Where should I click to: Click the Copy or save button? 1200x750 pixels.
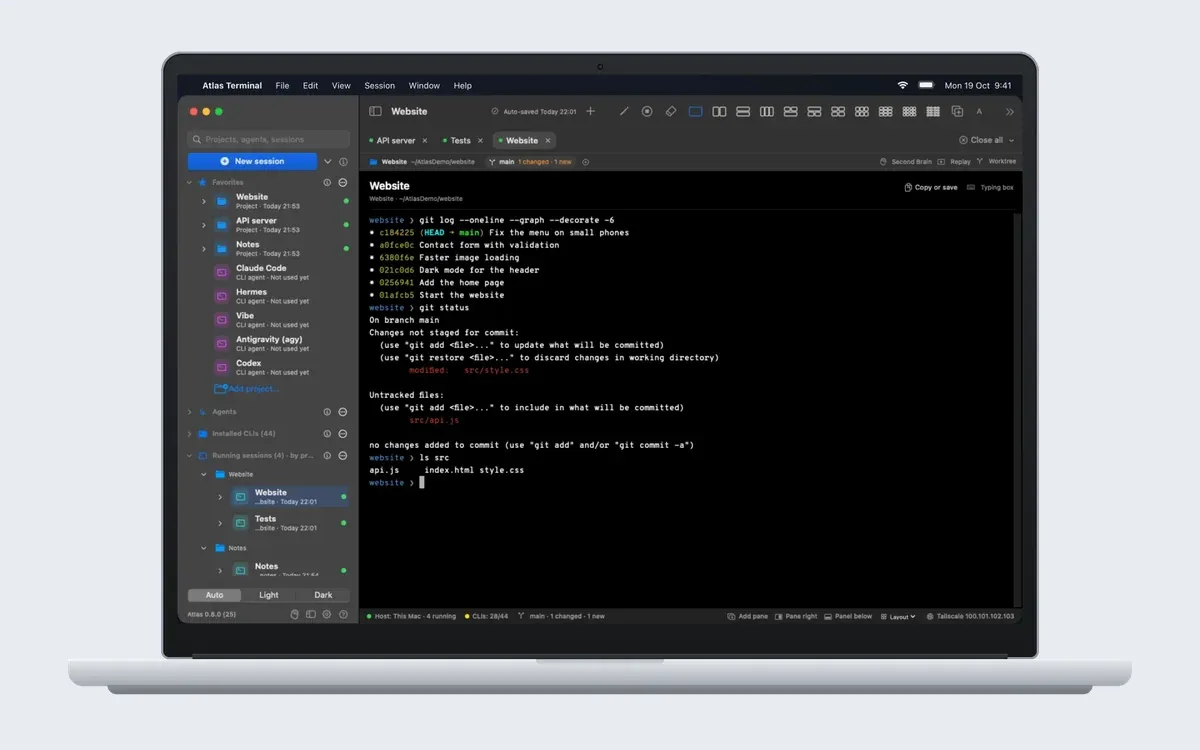pyautogui.click(x=930, y=187)
